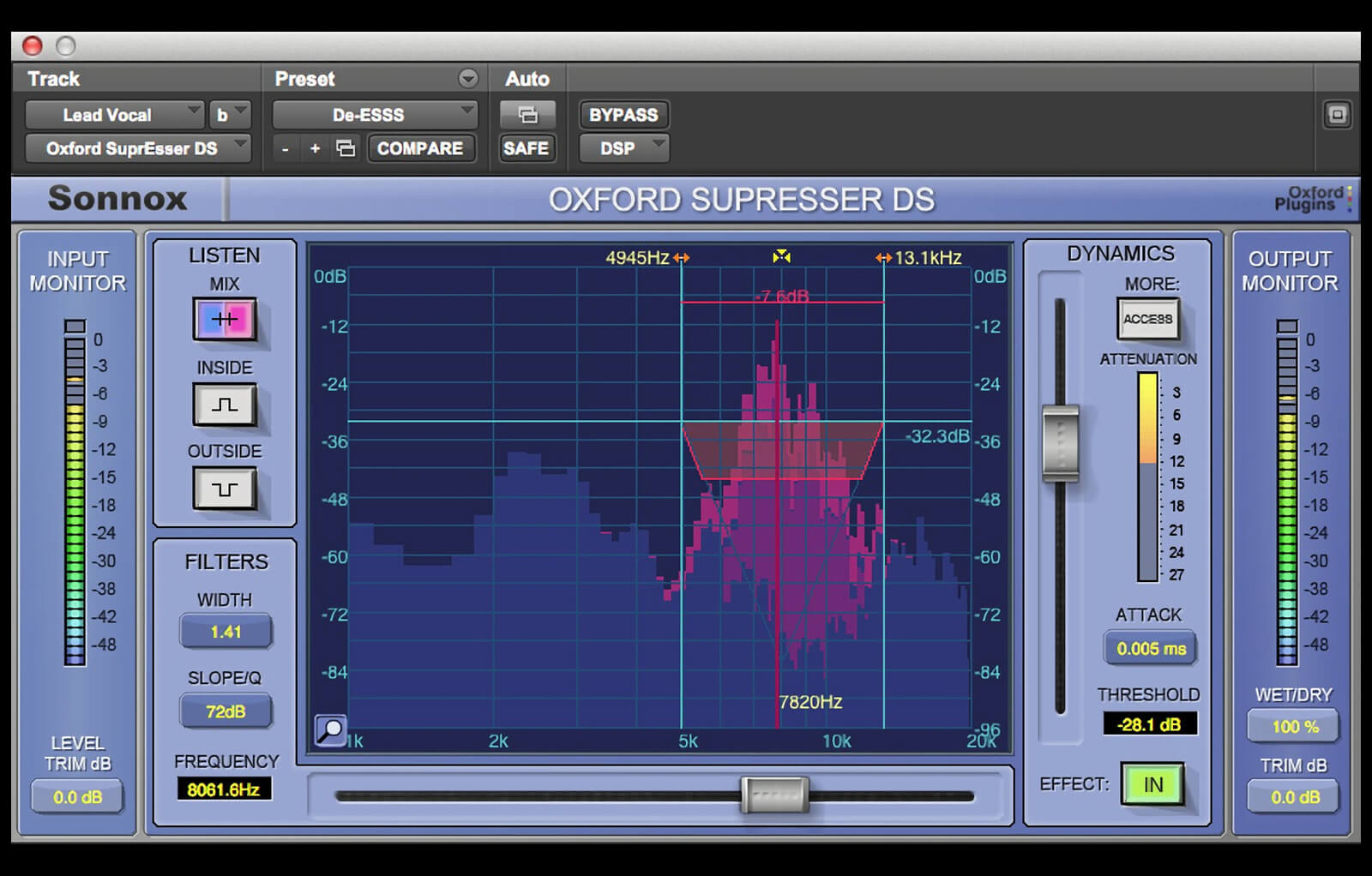Toggle the EFFECT IN button

pos(1152,784)
